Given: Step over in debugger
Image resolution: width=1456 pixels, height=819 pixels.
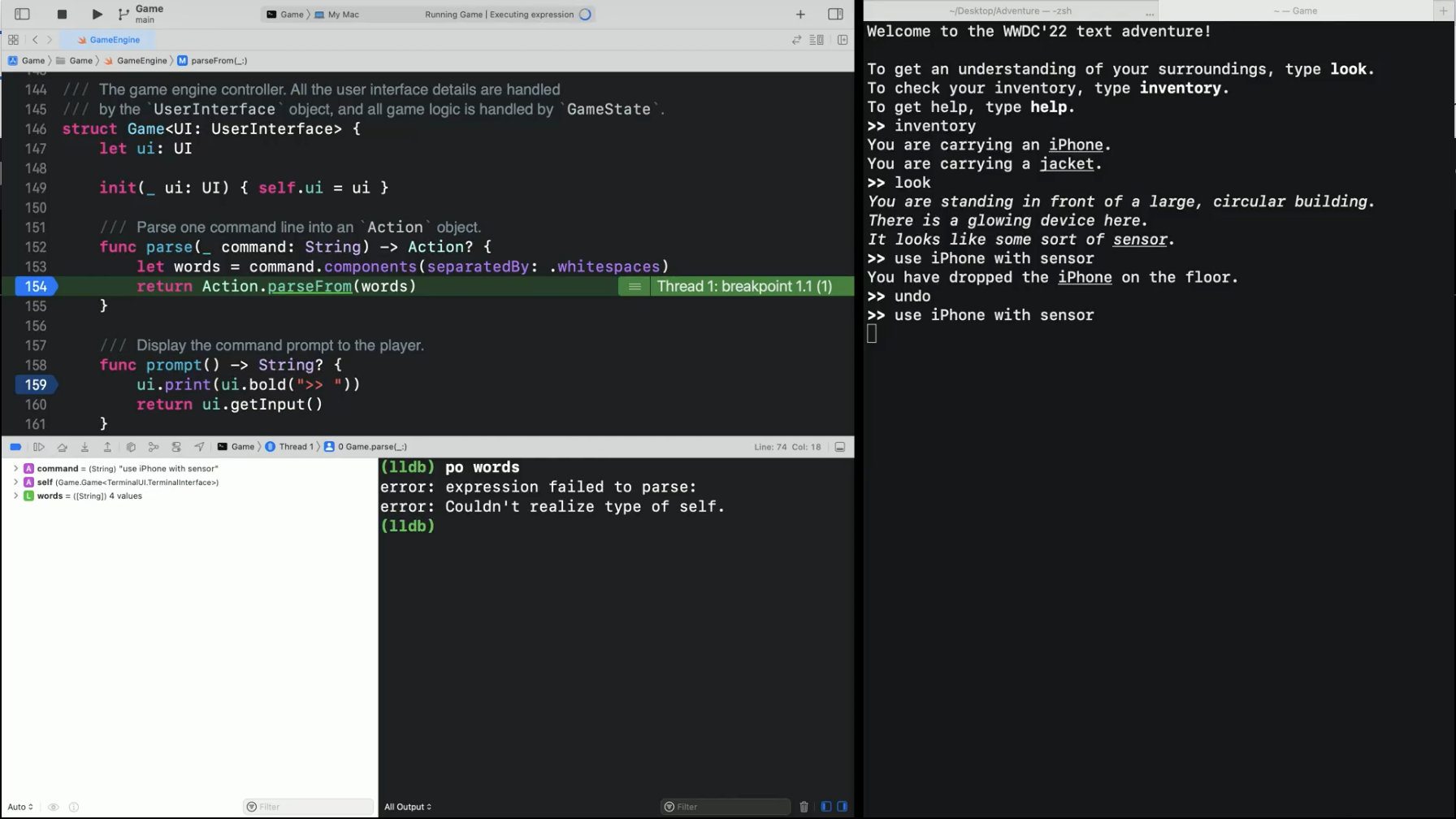Looking at the screenshot, I should click(62, 447).
